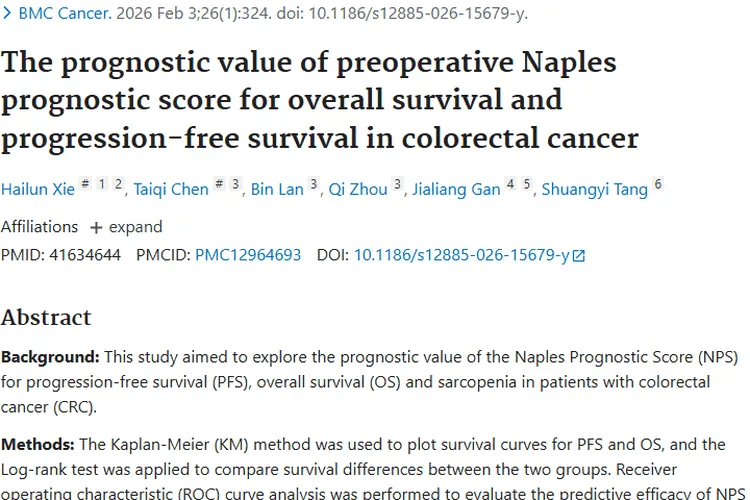This screenshot has width=750, height=500.
Task: Click affiliation superscript 6 after Shuangyi Tang
Action: pyautogui.click(x=657, y=184)
